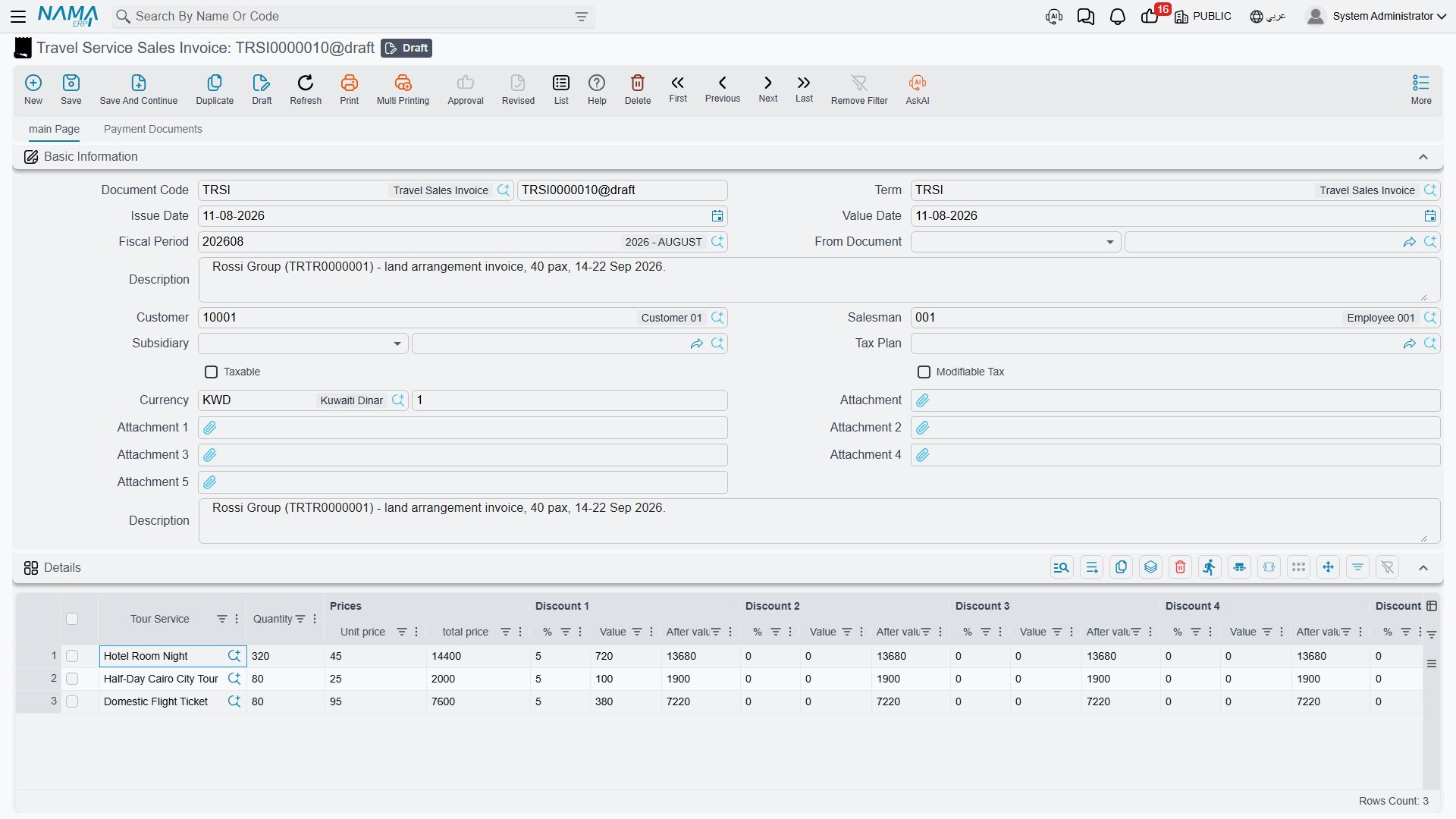
Task: Open the System Administrator user menu
Action: (1377, 17)
